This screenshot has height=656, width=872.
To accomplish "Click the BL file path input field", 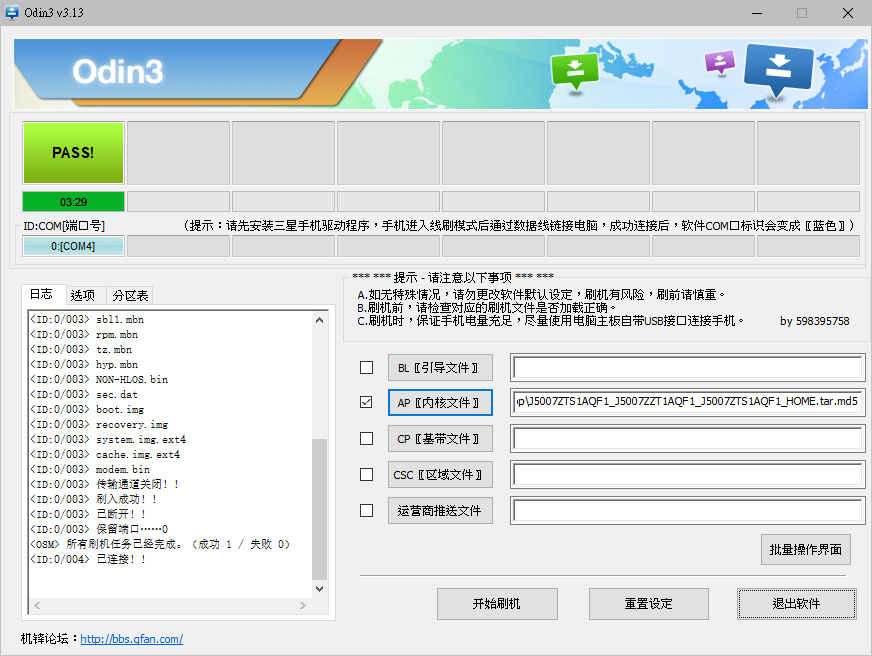I will pyautogui.click(x=688, y=367).
